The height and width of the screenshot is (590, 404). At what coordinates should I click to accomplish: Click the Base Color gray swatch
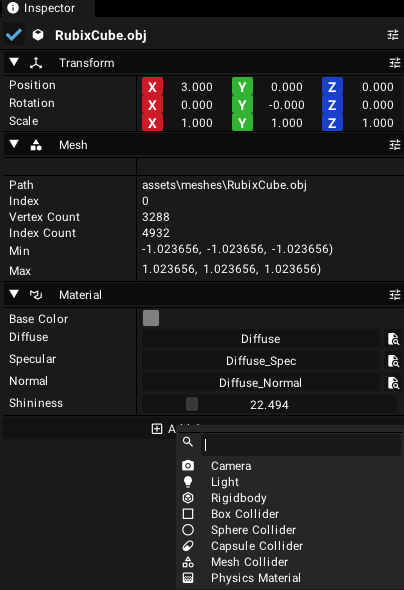[151, 318]
